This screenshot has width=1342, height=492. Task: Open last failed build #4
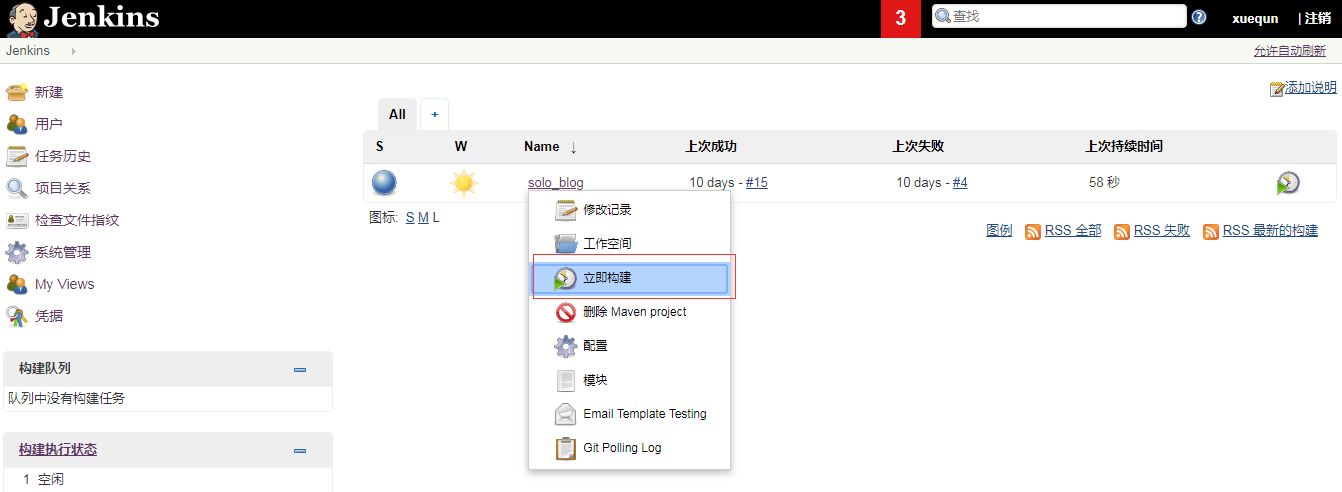tap(960, 183)
